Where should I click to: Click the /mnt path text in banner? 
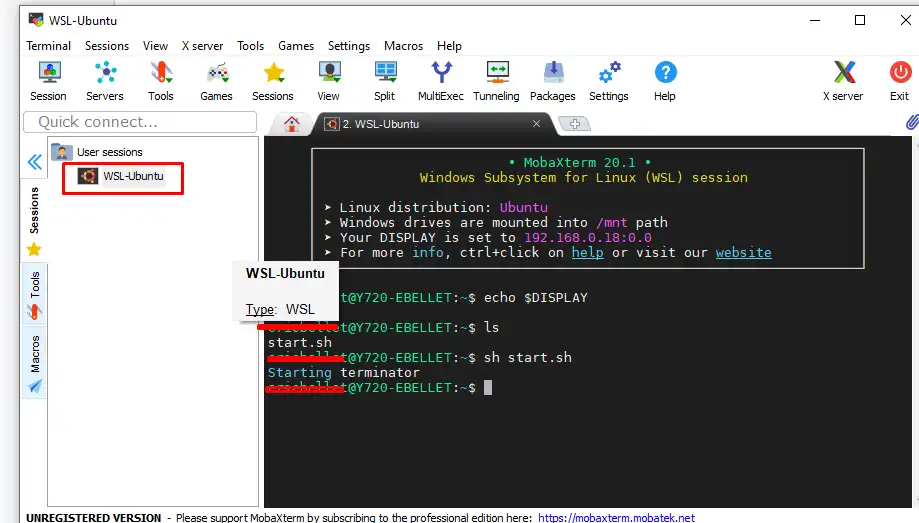tap(611, 223)
